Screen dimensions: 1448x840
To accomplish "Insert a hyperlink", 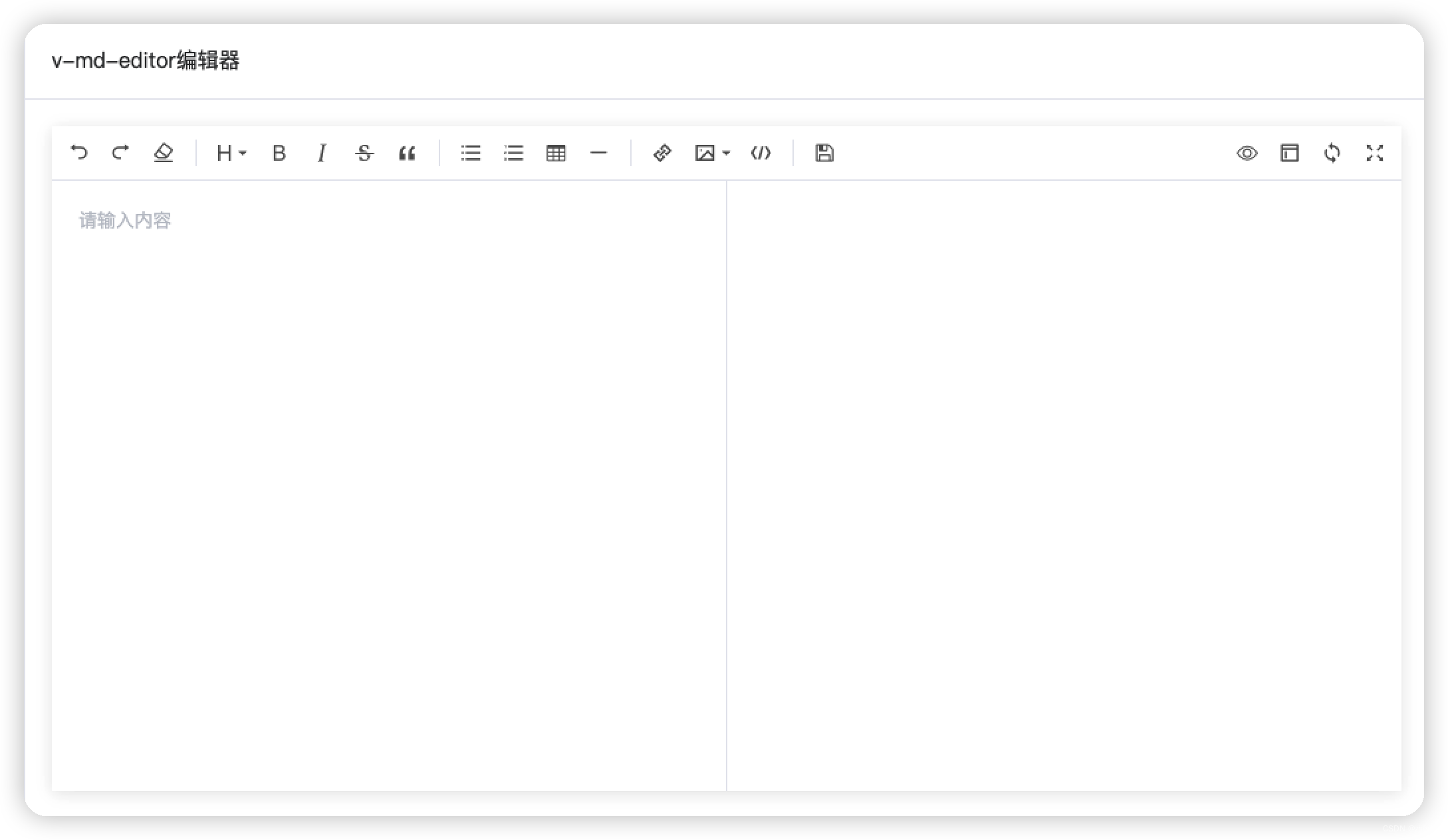I will pos(662,153).
